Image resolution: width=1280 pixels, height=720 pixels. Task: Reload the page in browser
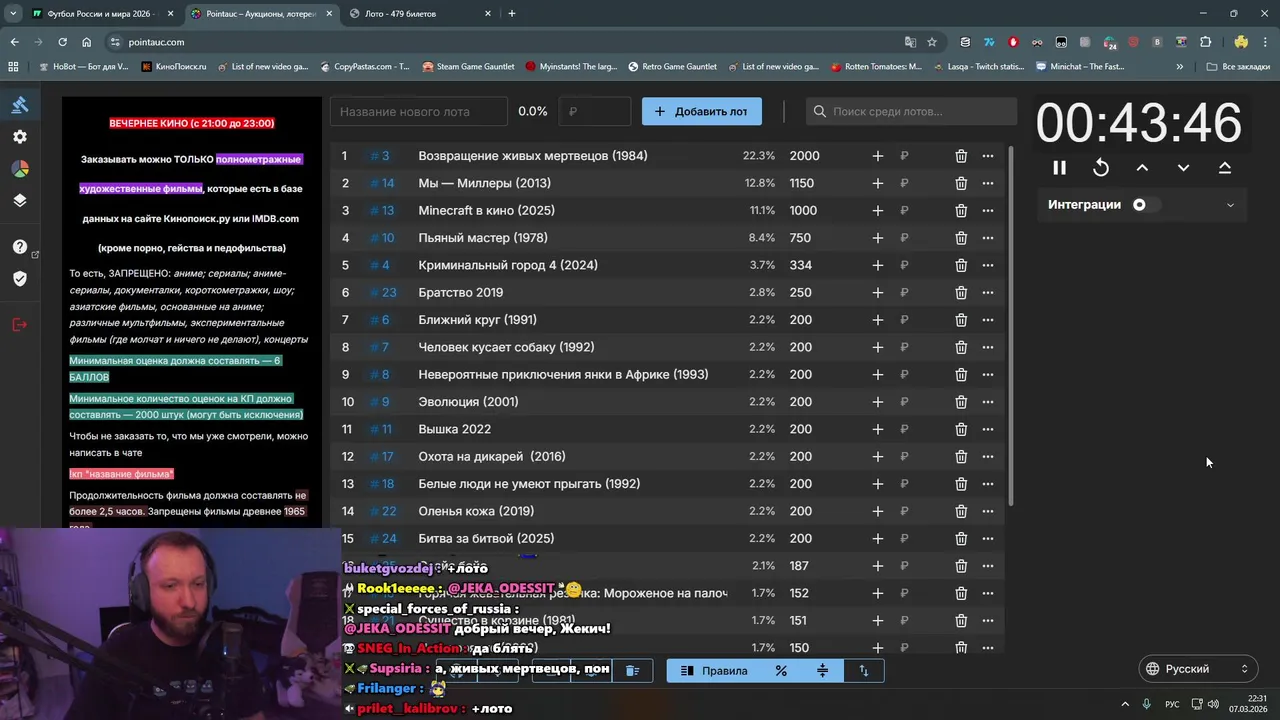(x=62, y=42)
